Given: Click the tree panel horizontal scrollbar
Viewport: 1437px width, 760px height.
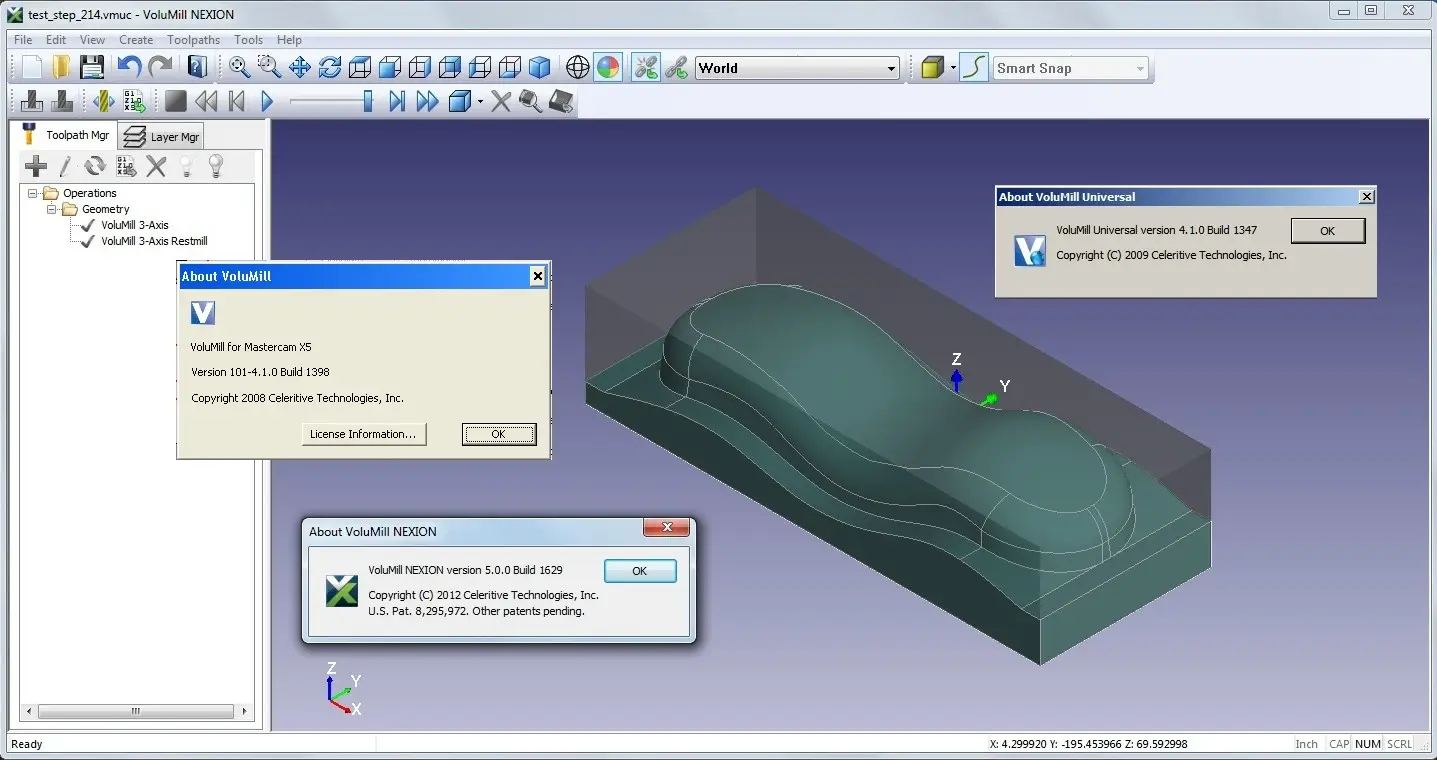Looking at the screenshot, I should coord(136,712).
